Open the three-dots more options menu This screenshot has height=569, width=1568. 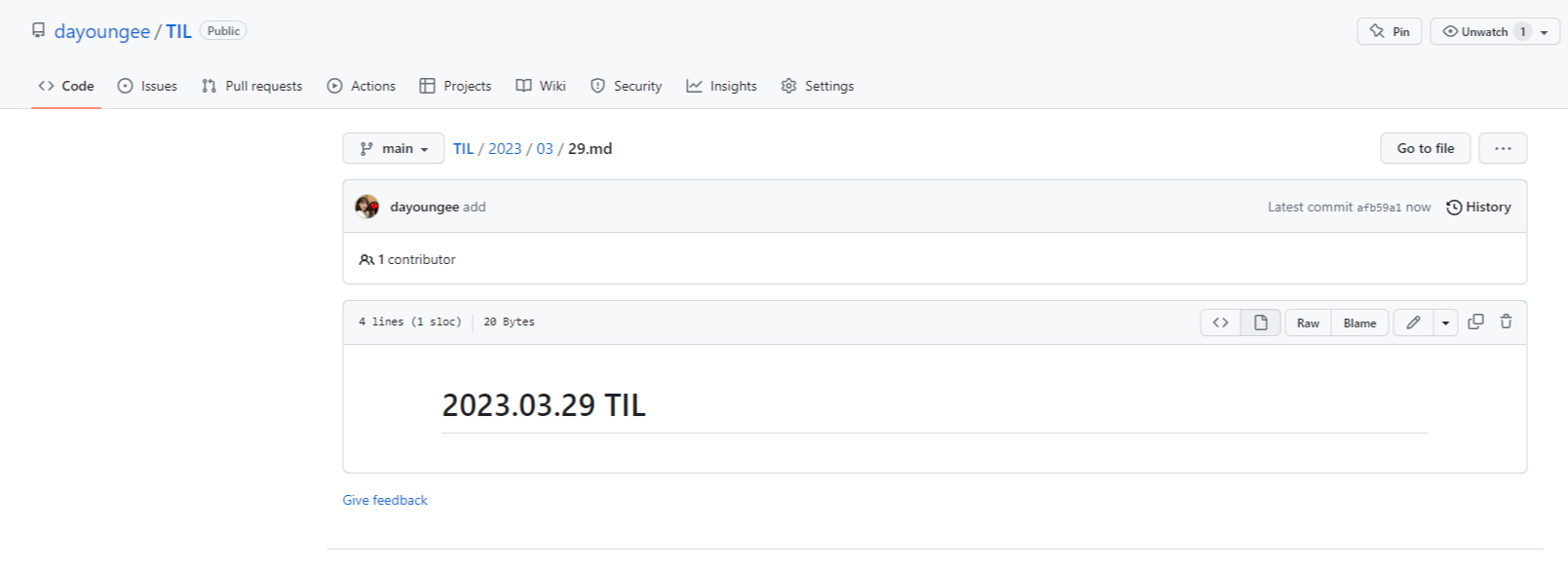pos(1503,148)
